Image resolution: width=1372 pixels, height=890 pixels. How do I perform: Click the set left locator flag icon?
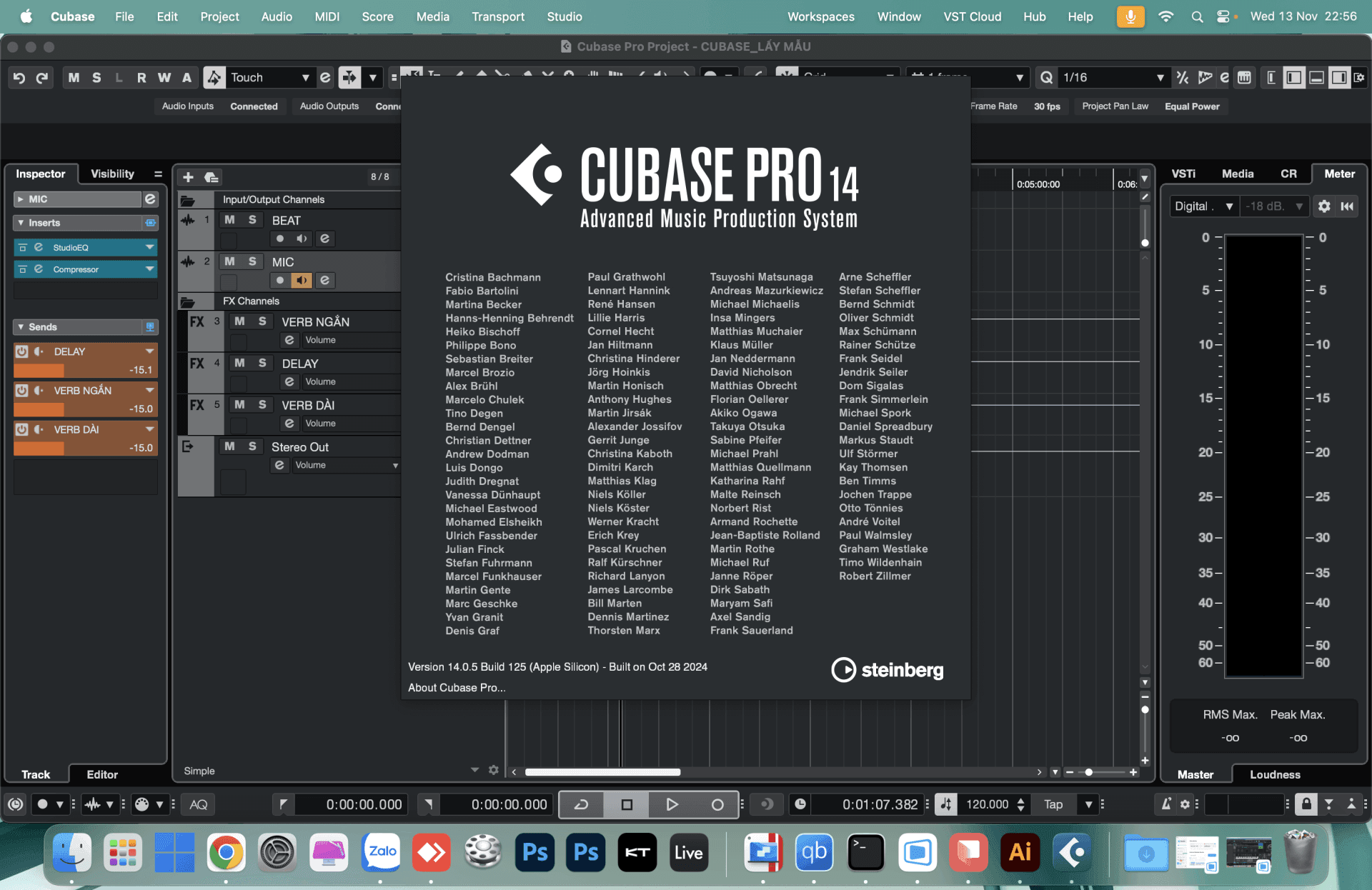coord(283,804)
